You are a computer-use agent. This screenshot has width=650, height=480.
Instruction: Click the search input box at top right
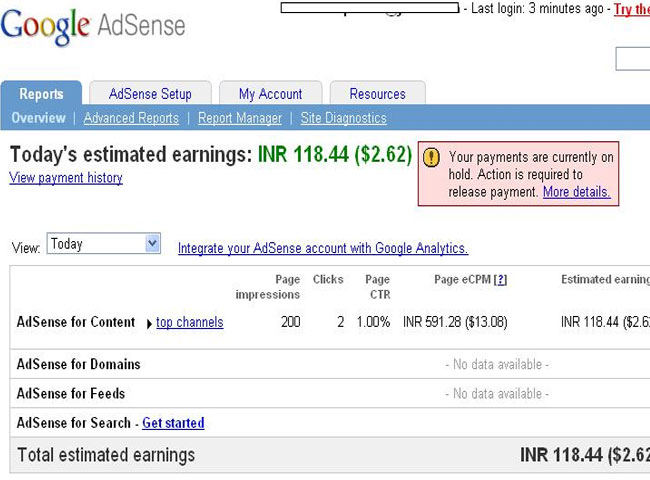tap(633, 59)
